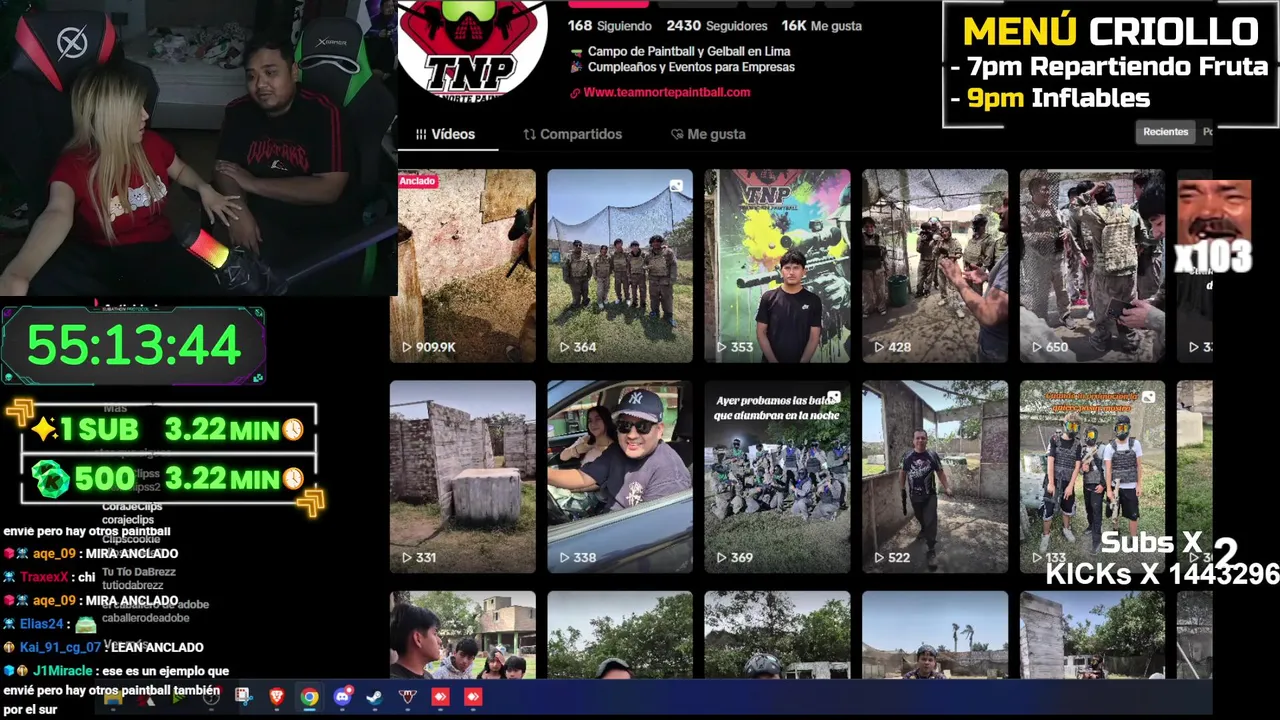Image resolution: width=1280 pixels, height=720 pixels.
Task: Open the car selfie video with 338 views
Action: coord(620,476)
